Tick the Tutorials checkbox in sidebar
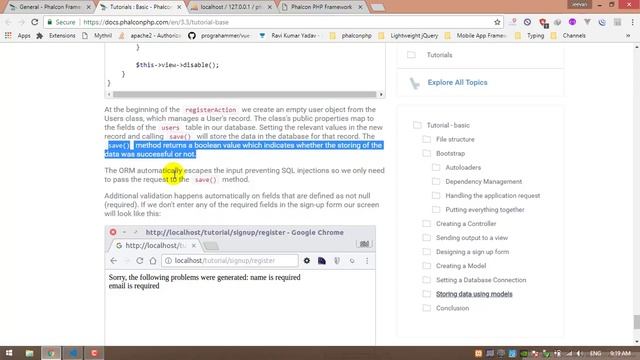The height and width of the screenshot is (360, 640). pyautogui.click(x=411, y=55)
